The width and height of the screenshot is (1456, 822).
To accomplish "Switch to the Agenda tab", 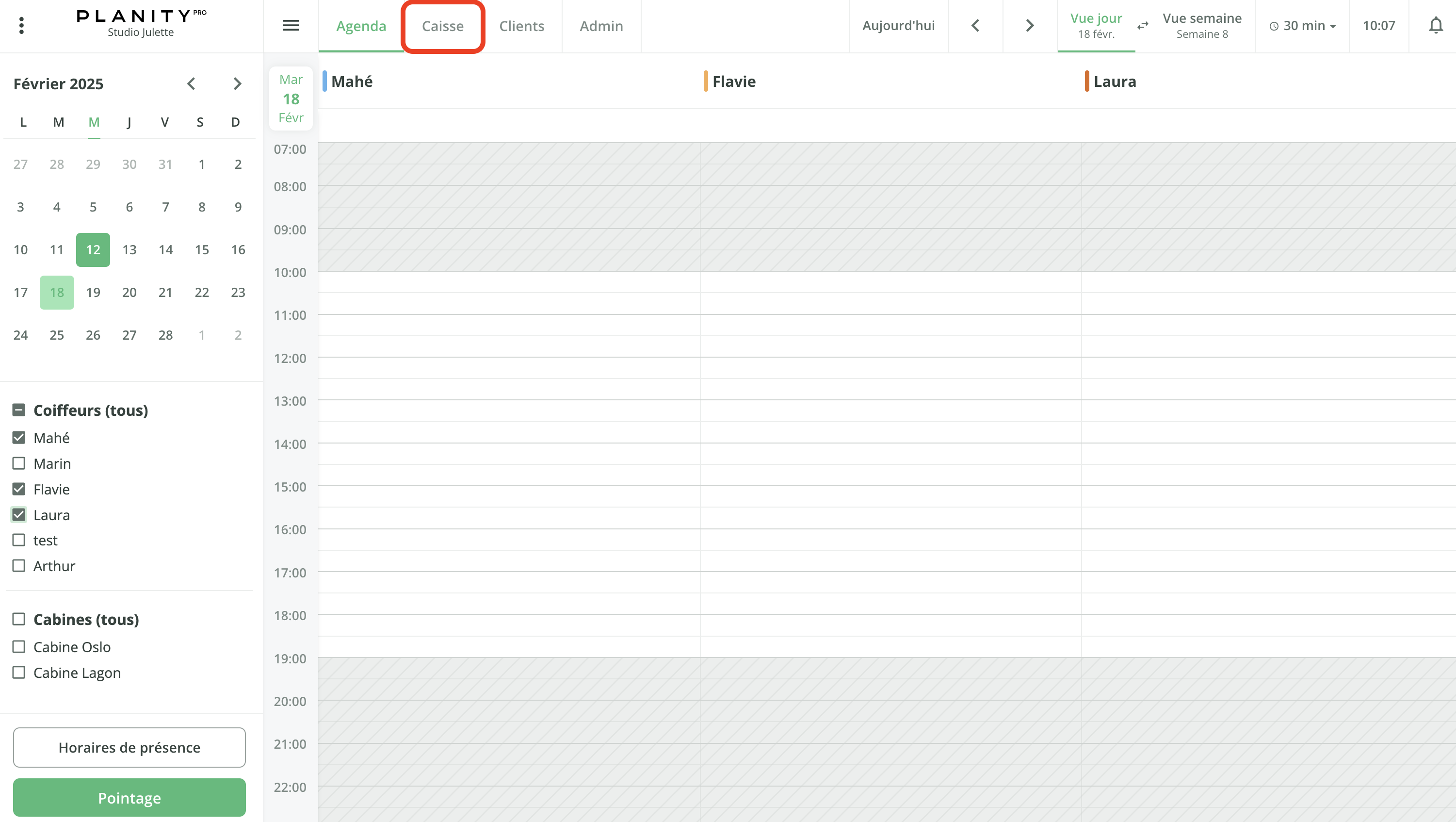I will 361,26.
